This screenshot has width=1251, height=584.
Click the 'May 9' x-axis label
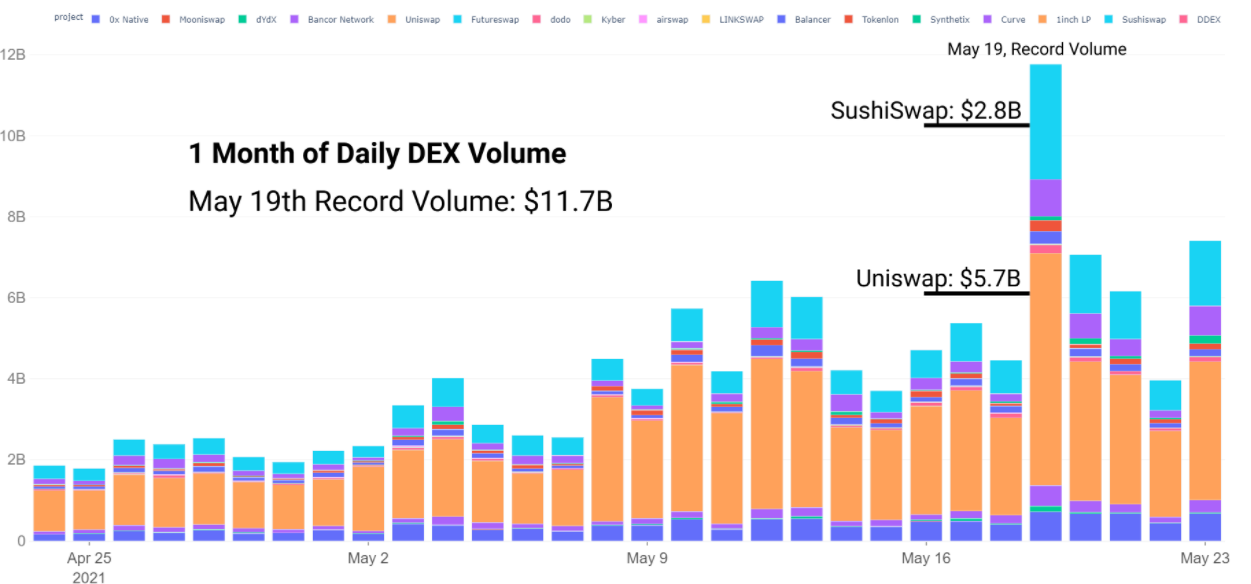647,558
